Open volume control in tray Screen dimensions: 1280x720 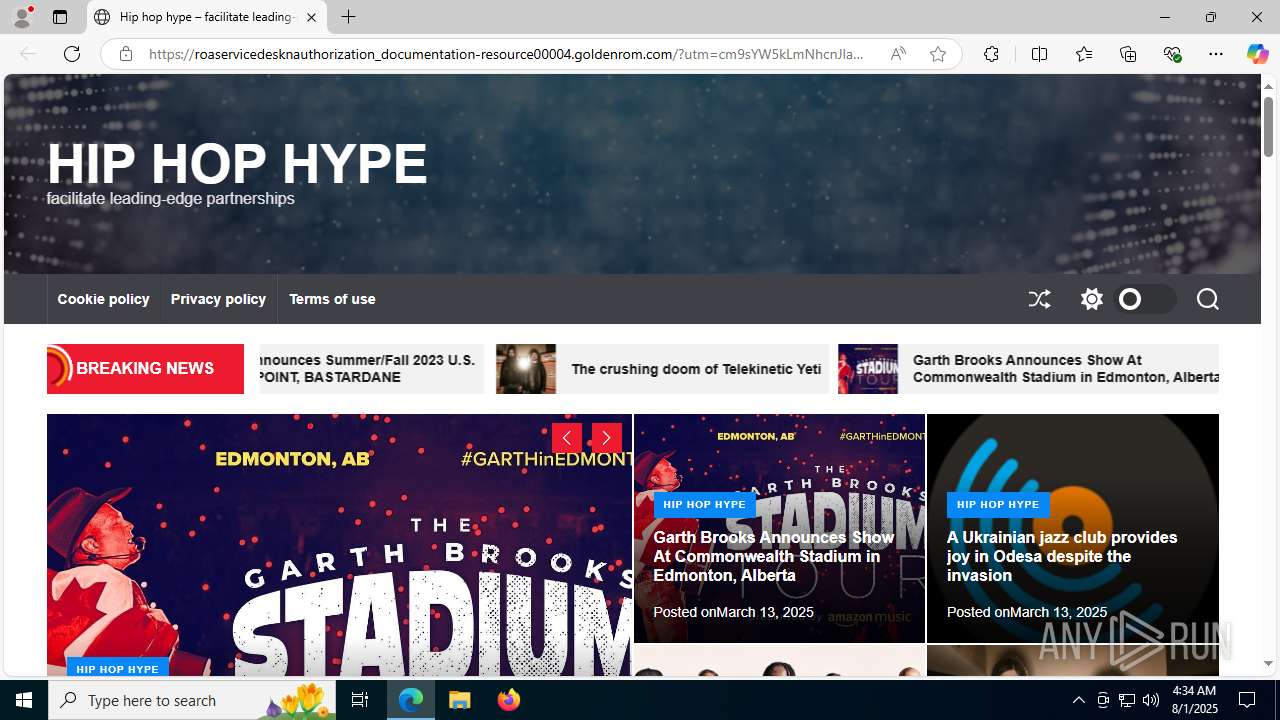[1150, 700]
